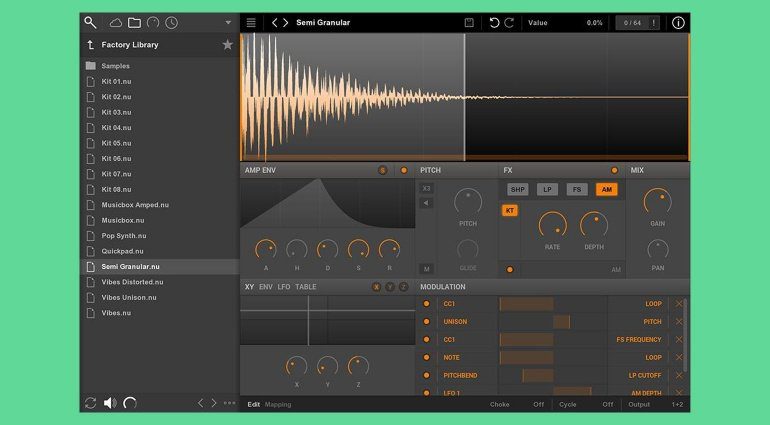This screenshot has height=425, width=770.
Task: Open the Output 1+2 selector
Action: click(677, 404)
